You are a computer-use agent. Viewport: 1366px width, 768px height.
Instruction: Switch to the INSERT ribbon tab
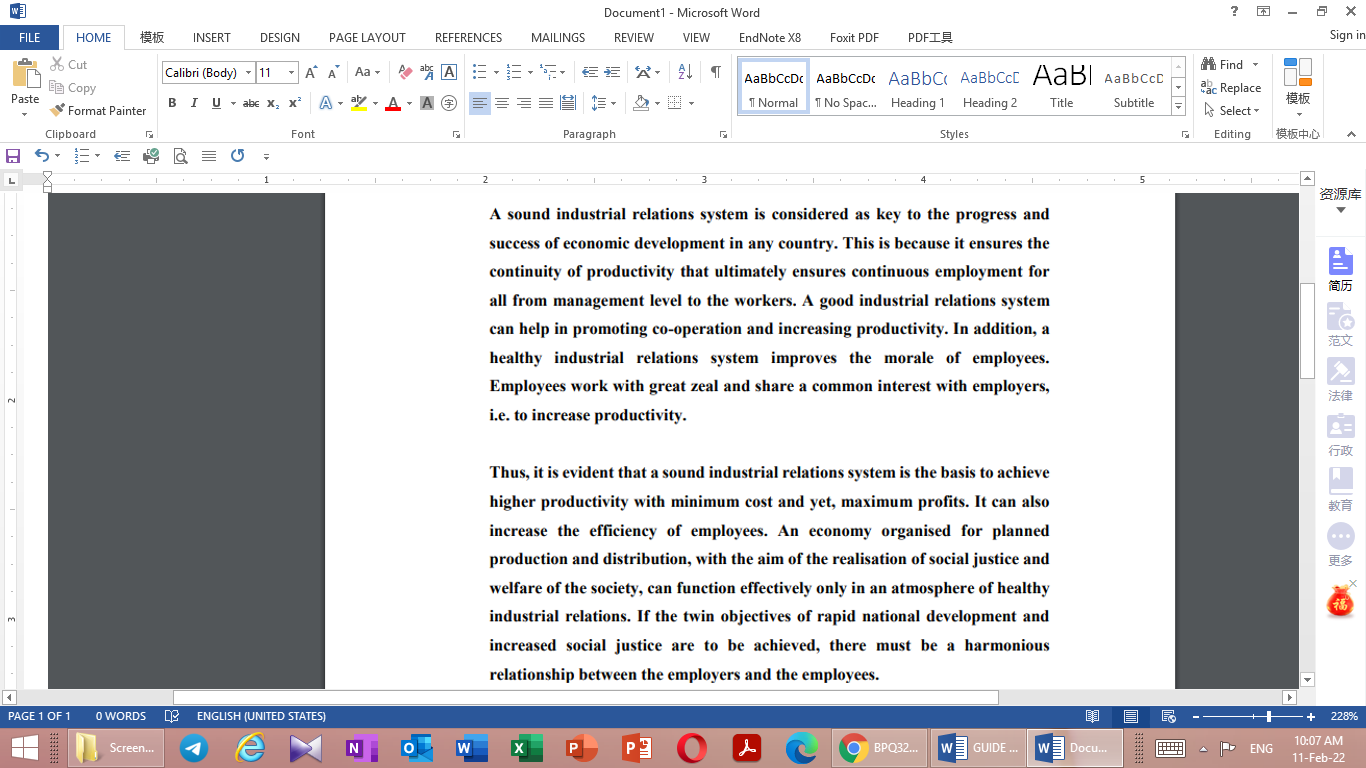point(211,37)
